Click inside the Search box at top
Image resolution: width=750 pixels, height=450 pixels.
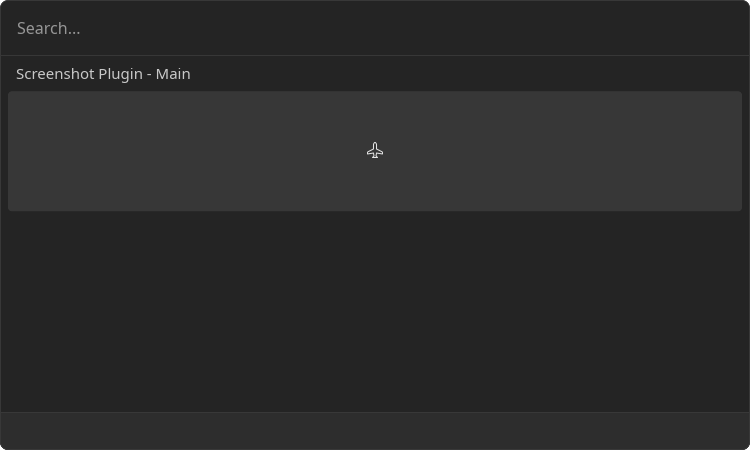pyautogui.click(x=375, y=28)
